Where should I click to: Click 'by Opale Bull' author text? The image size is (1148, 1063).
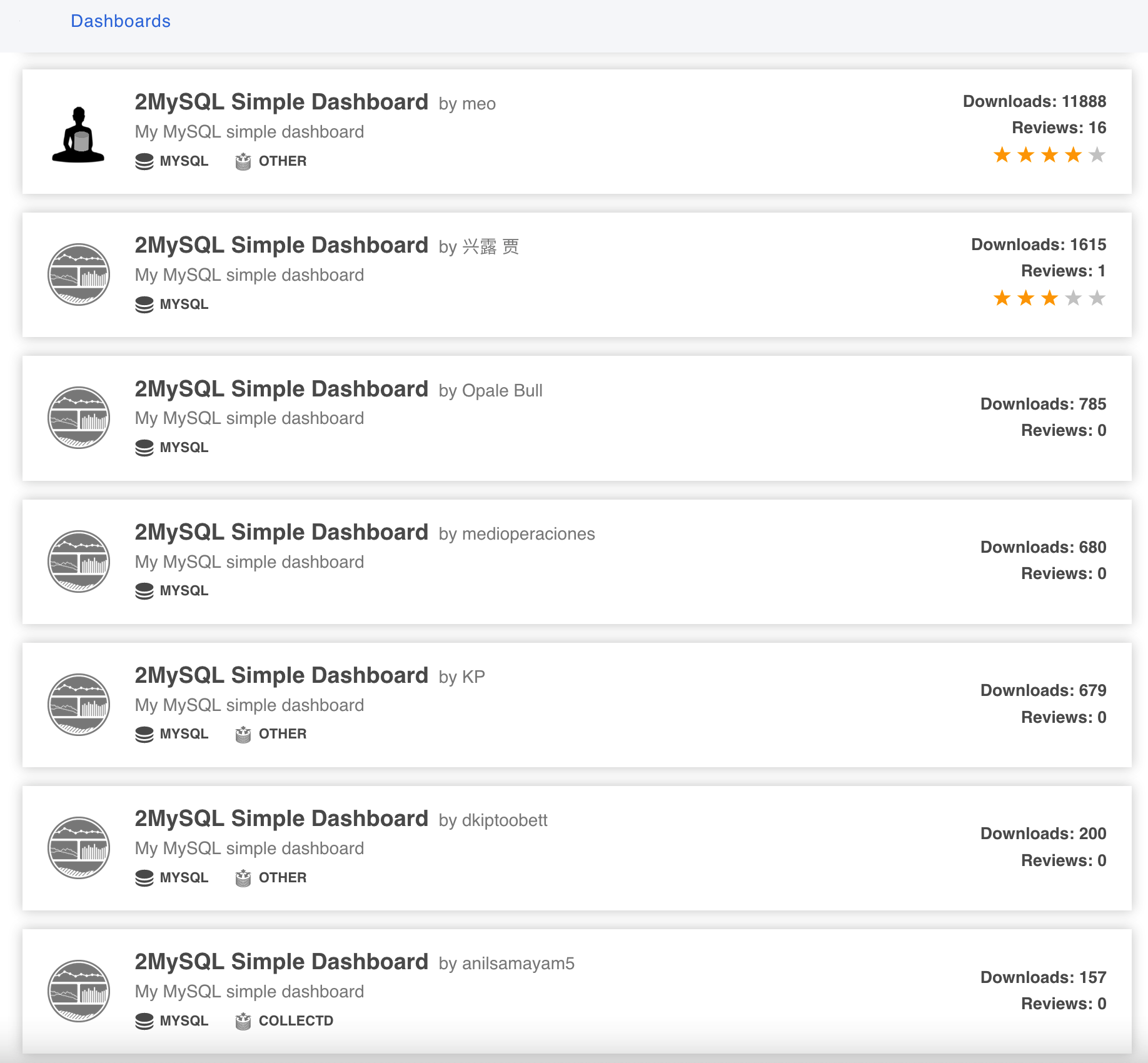pos(490,391)
